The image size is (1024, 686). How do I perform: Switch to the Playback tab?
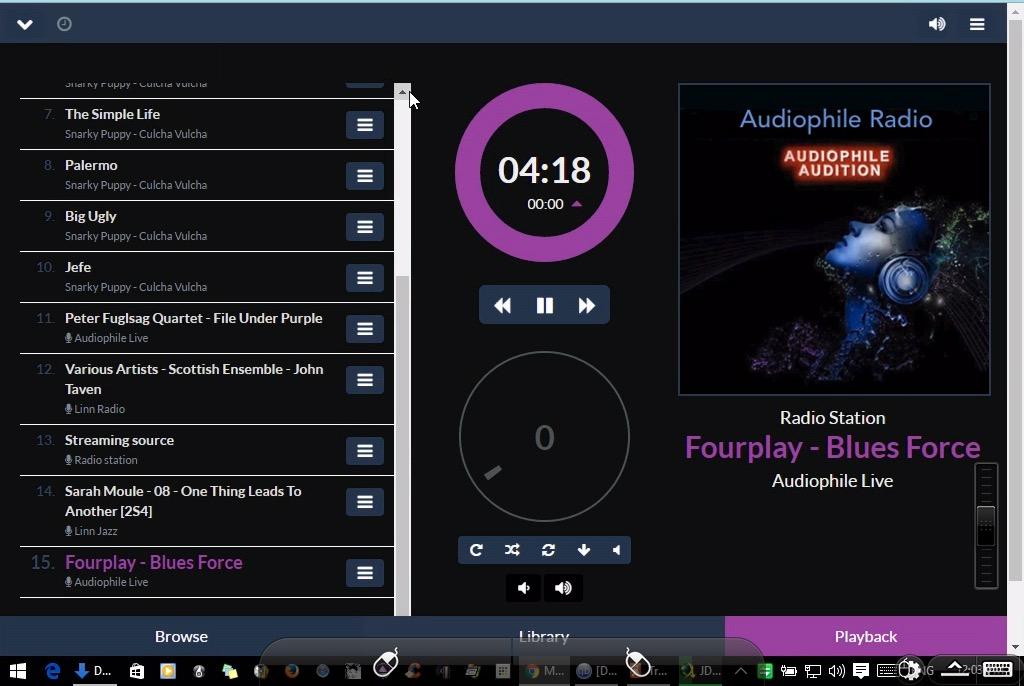866,636
